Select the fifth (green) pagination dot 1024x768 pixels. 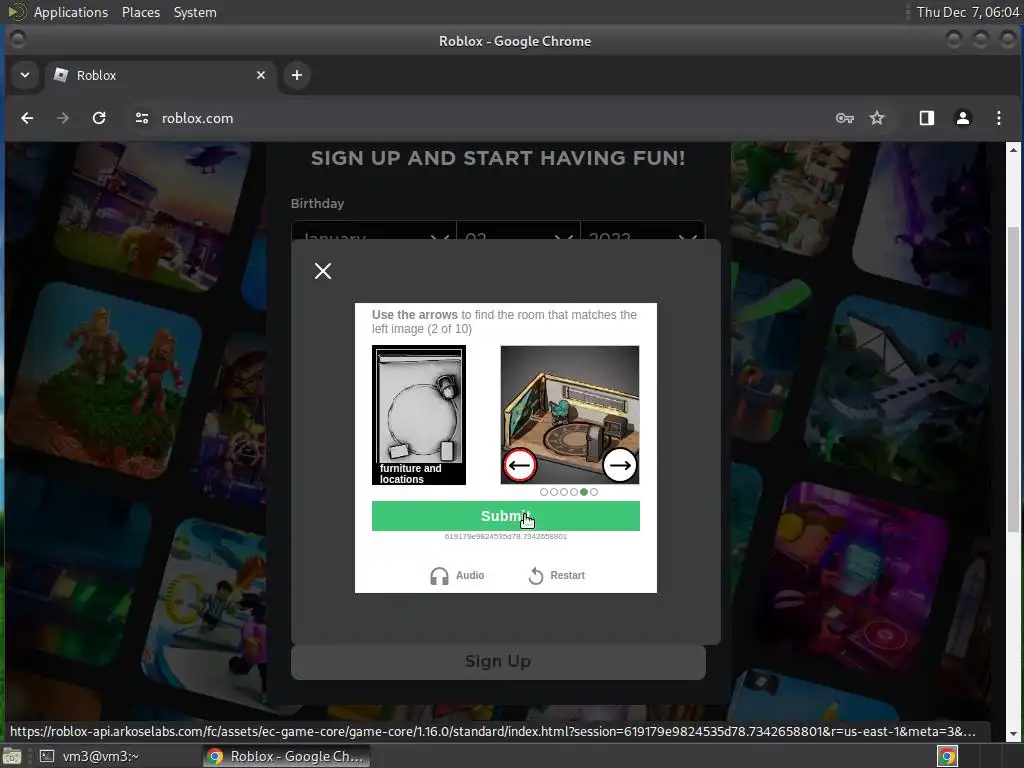click(x=584, y=492)
